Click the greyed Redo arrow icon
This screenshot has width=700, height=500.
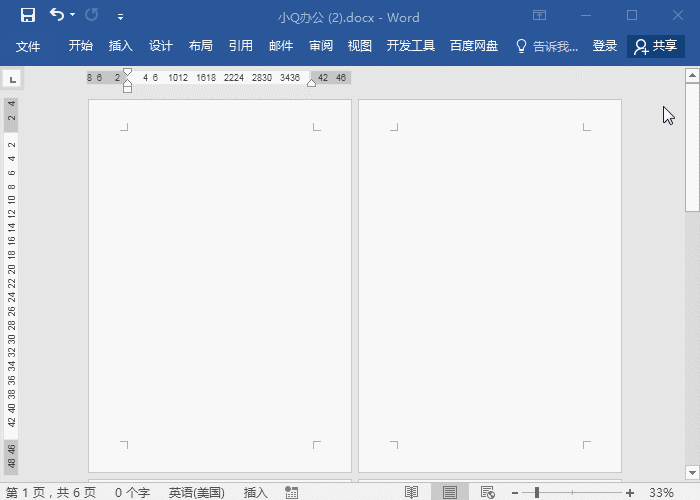click(x=92, y=15)
